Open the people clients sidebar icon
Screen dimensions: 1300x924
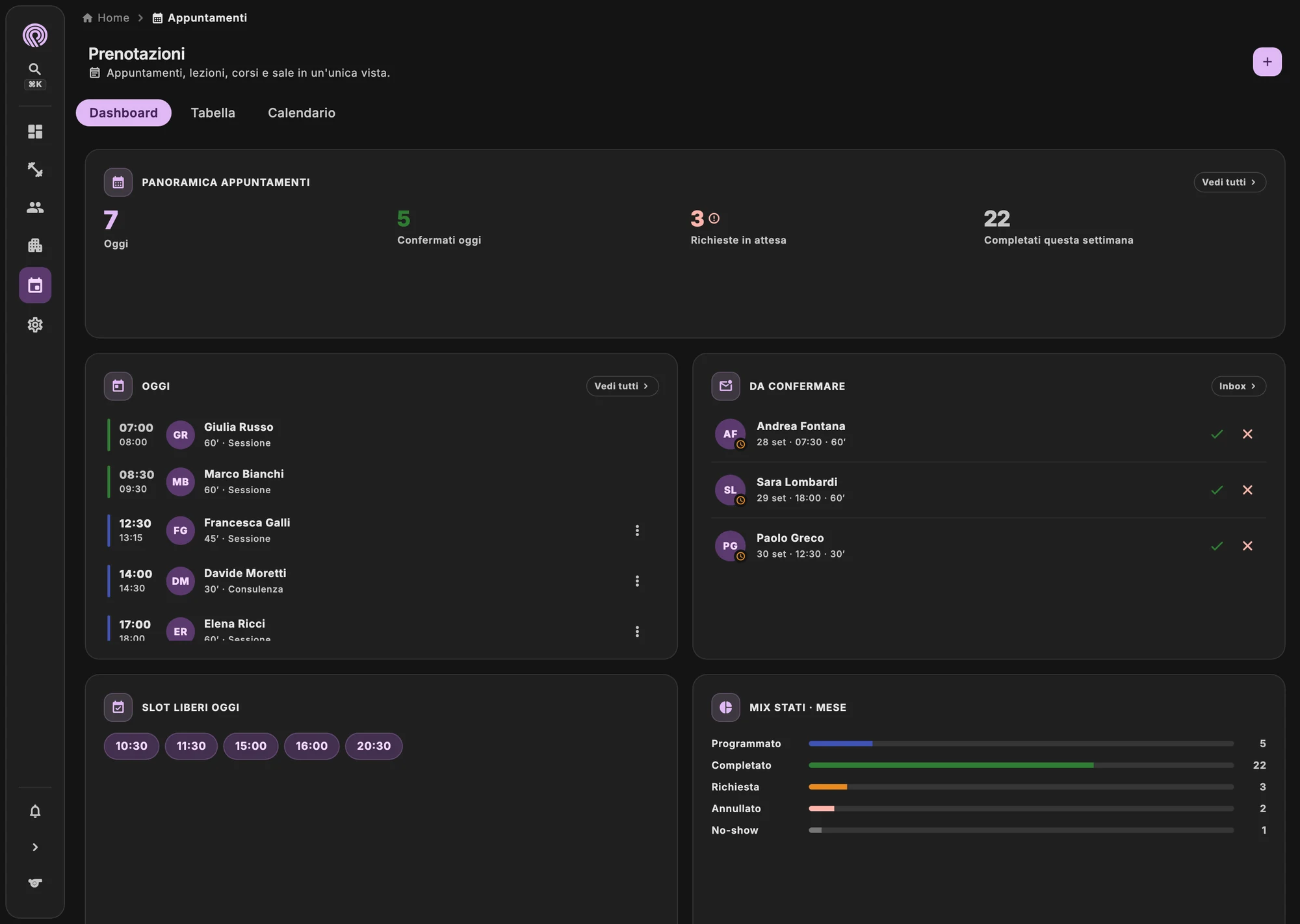(x=35, y=207)
